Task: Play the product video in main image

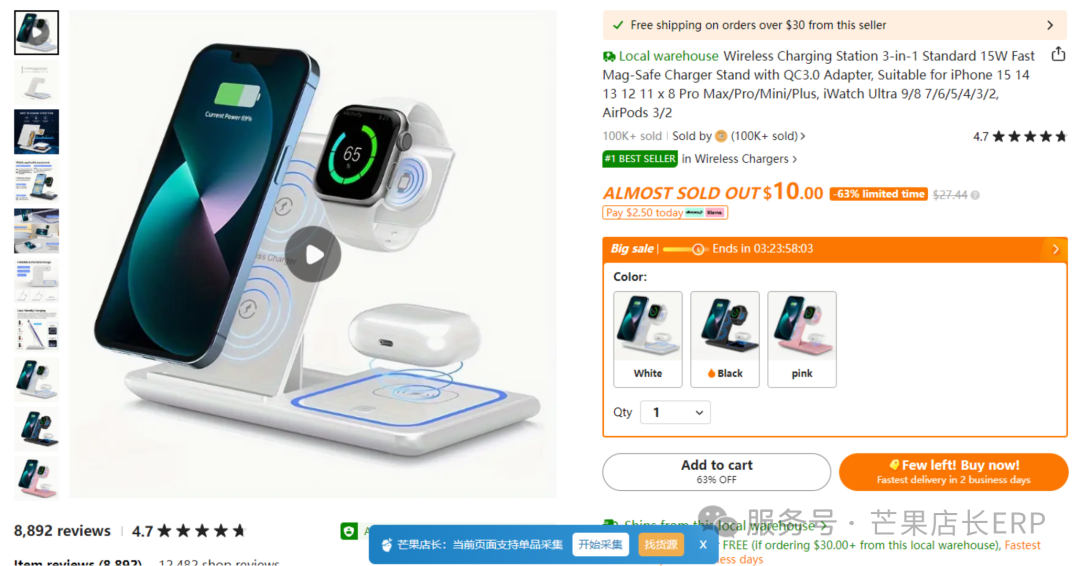Action: (x=313, y=254)
